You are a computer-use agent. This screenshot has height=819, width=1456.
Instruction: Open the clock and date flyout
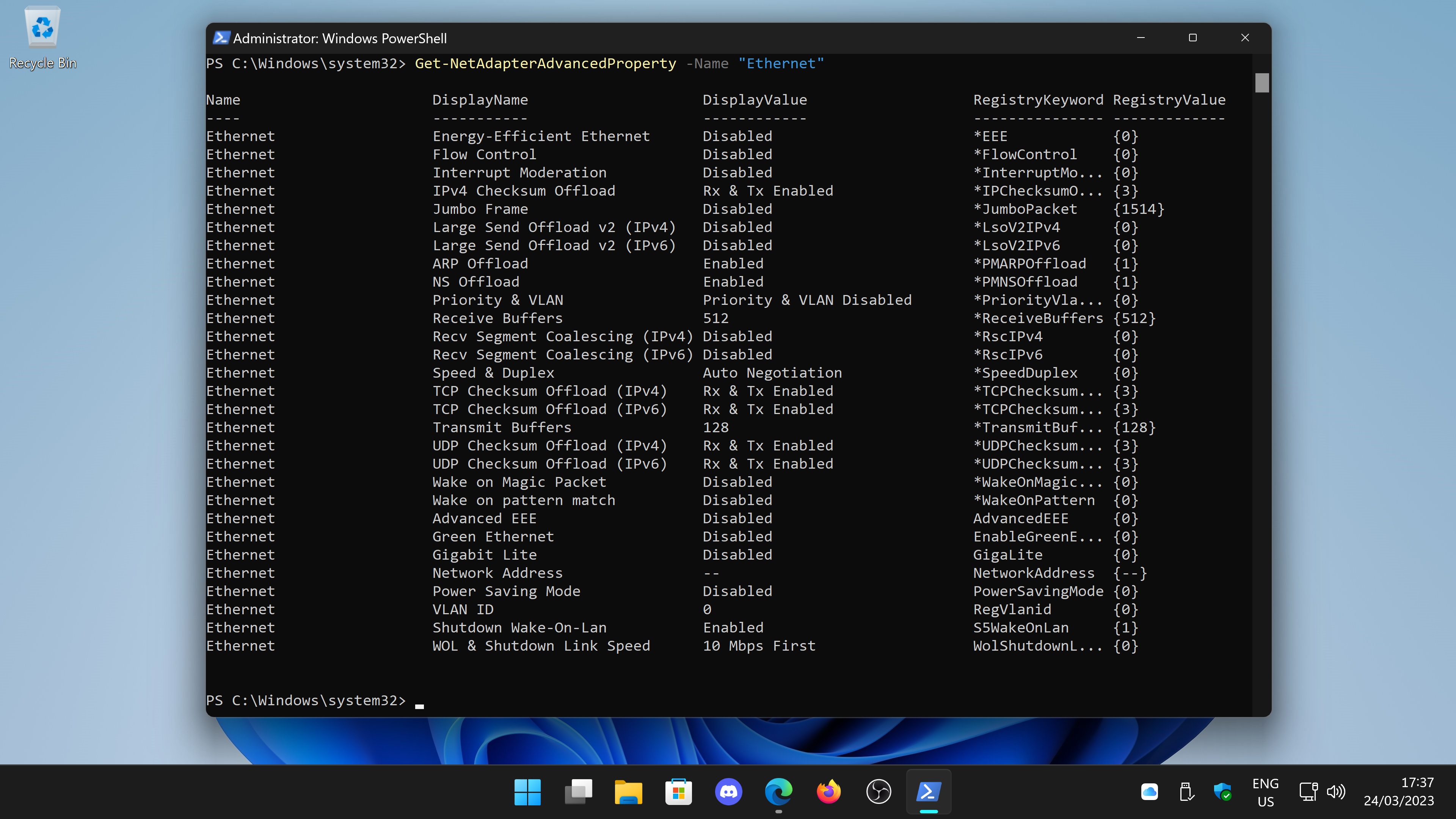1398,792
